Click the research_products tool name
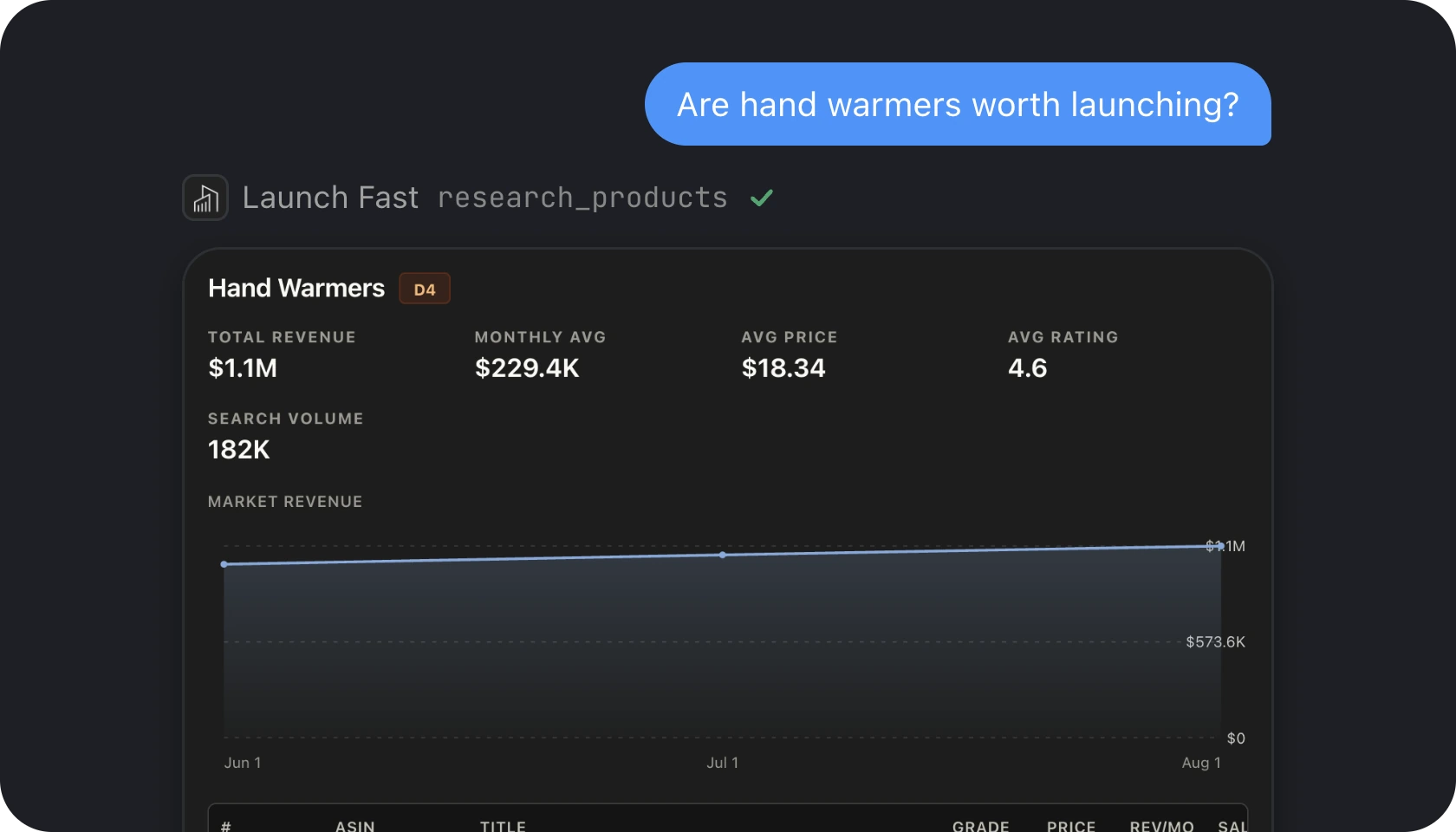The height and width of the screenshot is (832, 1456). point(582,198)
